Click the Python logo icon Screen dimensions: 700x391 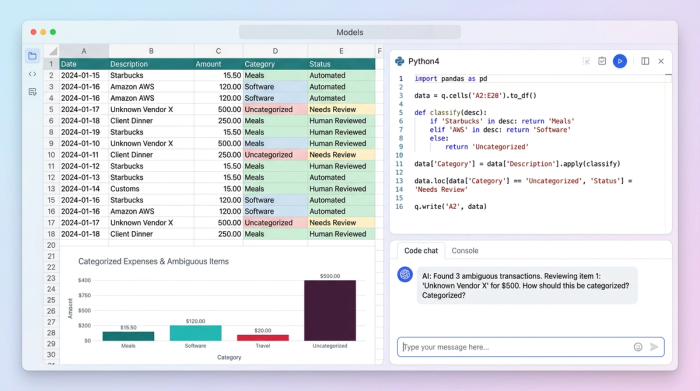(400, 61)
